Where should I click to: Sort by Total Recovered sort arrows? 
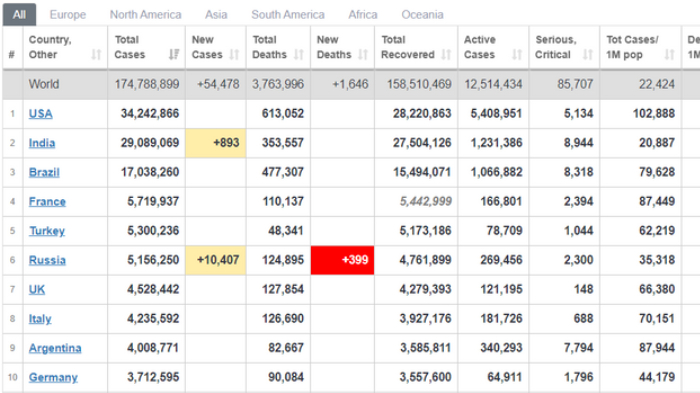[446, 54]
